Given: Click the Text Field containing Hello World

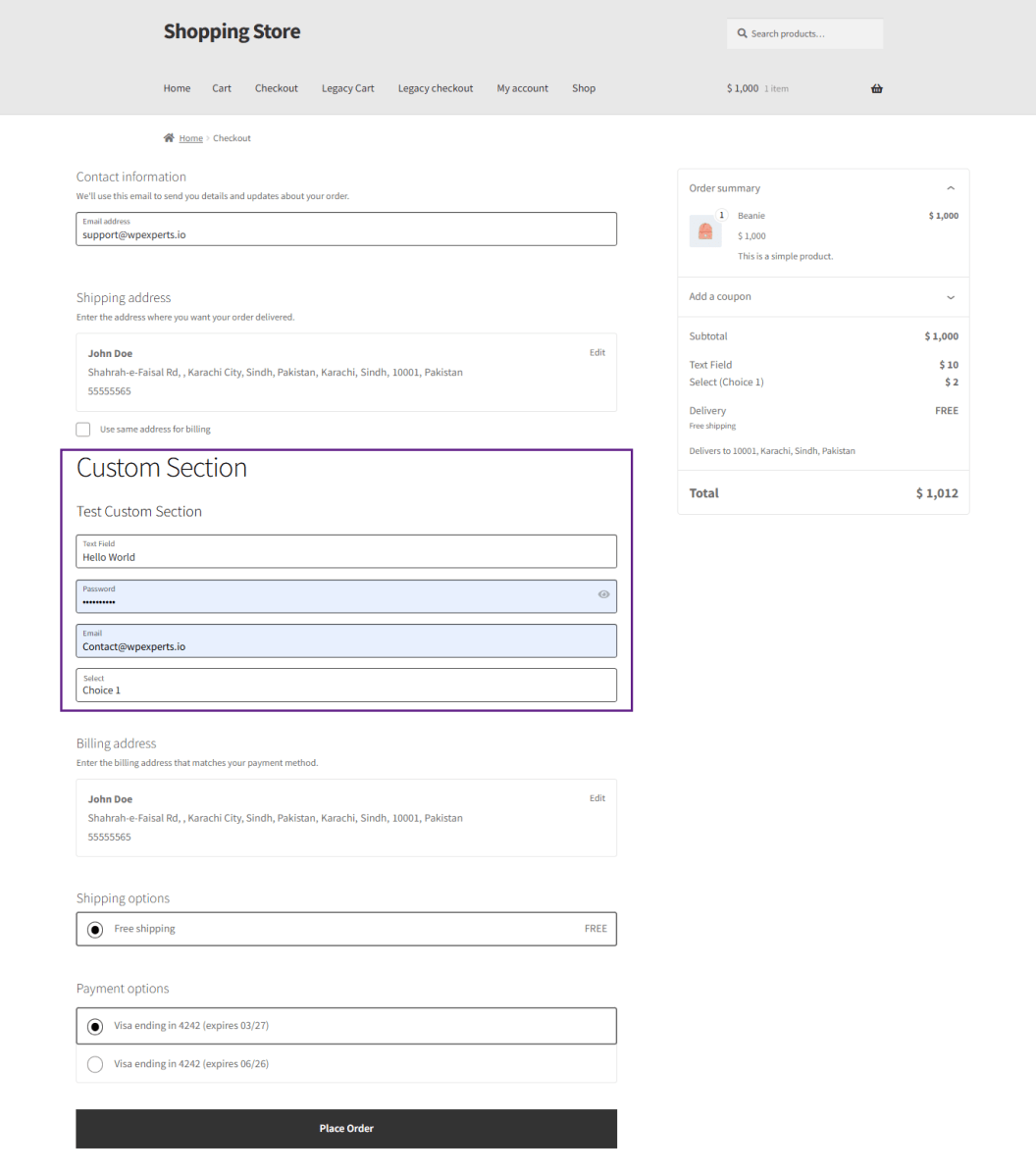Looking at the screenshot, I should click(x=346, y=552).
